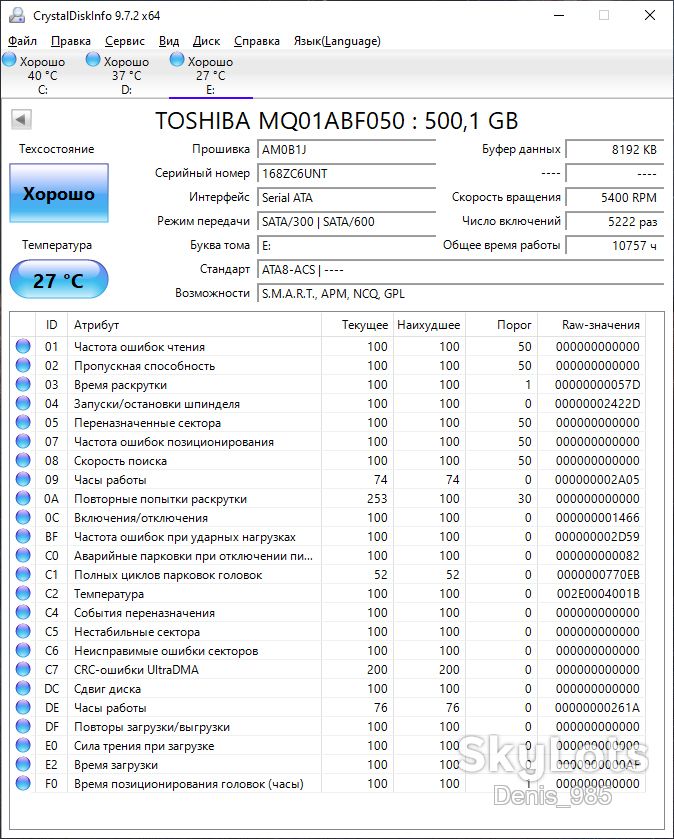Click the serial number field 168ZC6UNT
This screenshot has width=674, height=839.
coord(347,173)
